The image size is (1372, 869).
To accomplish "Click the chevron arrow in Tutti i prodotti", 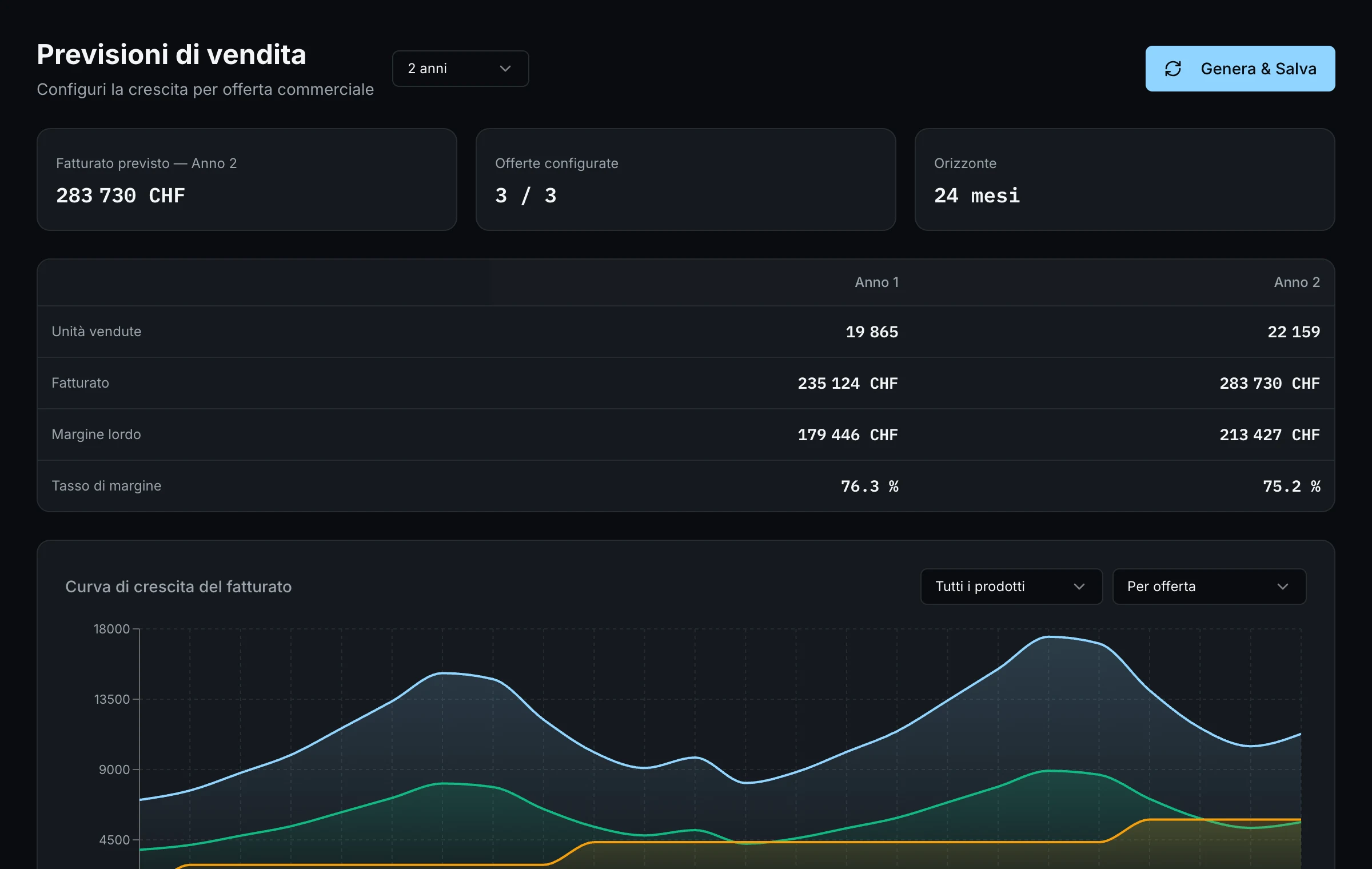I will (1079, 587).
